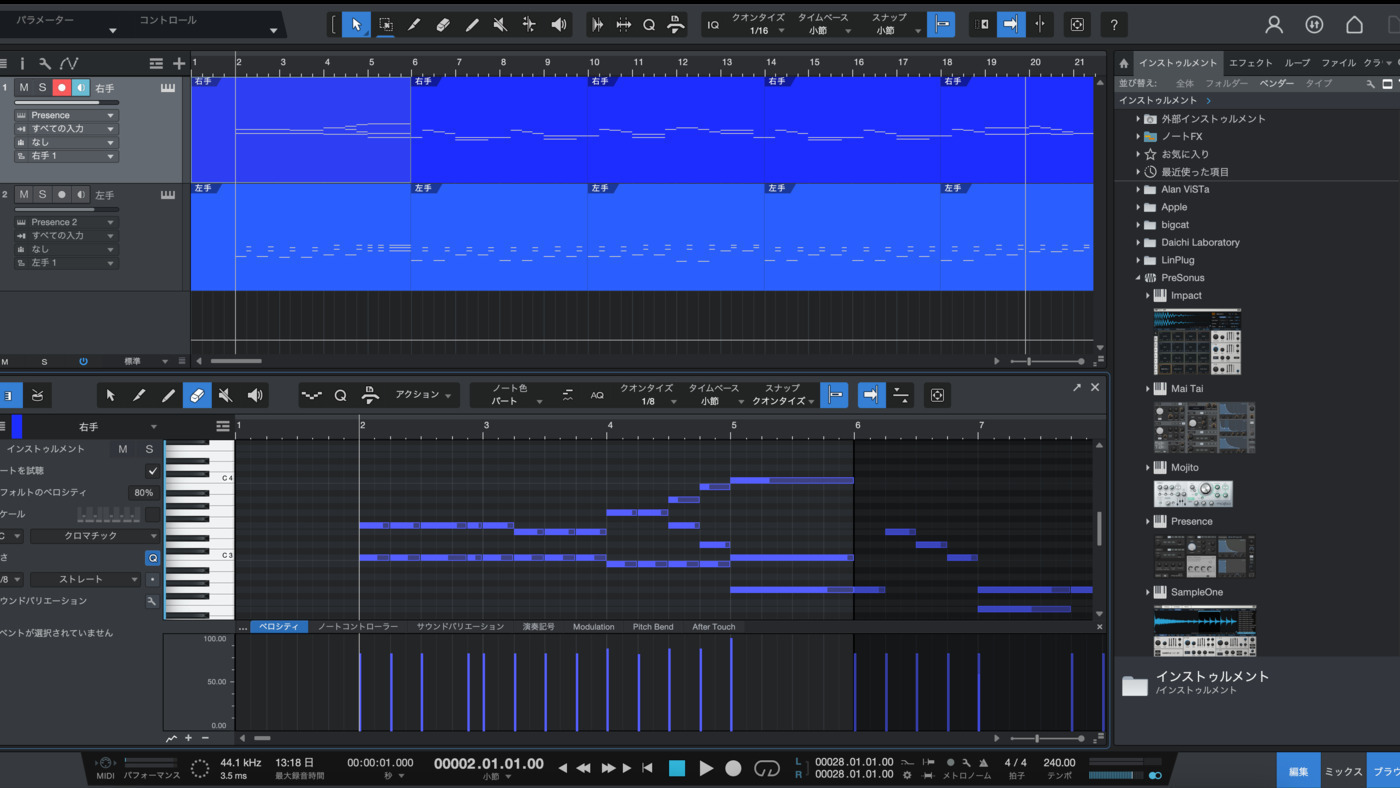The width and height of the screenshot is (1400, 788).
Task: Click the Quantize Q icon in arrange toolbar
Action: pos(649,25)
